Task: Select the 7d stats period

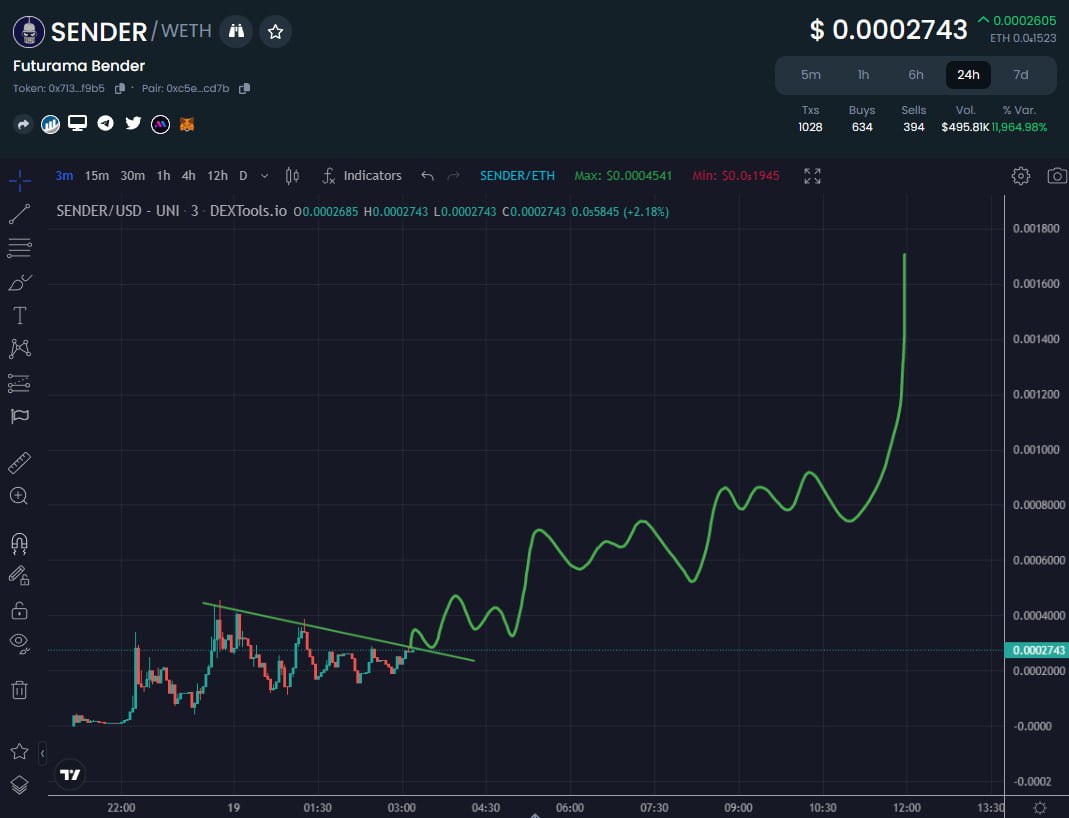Action: [x=1021, y=75]
